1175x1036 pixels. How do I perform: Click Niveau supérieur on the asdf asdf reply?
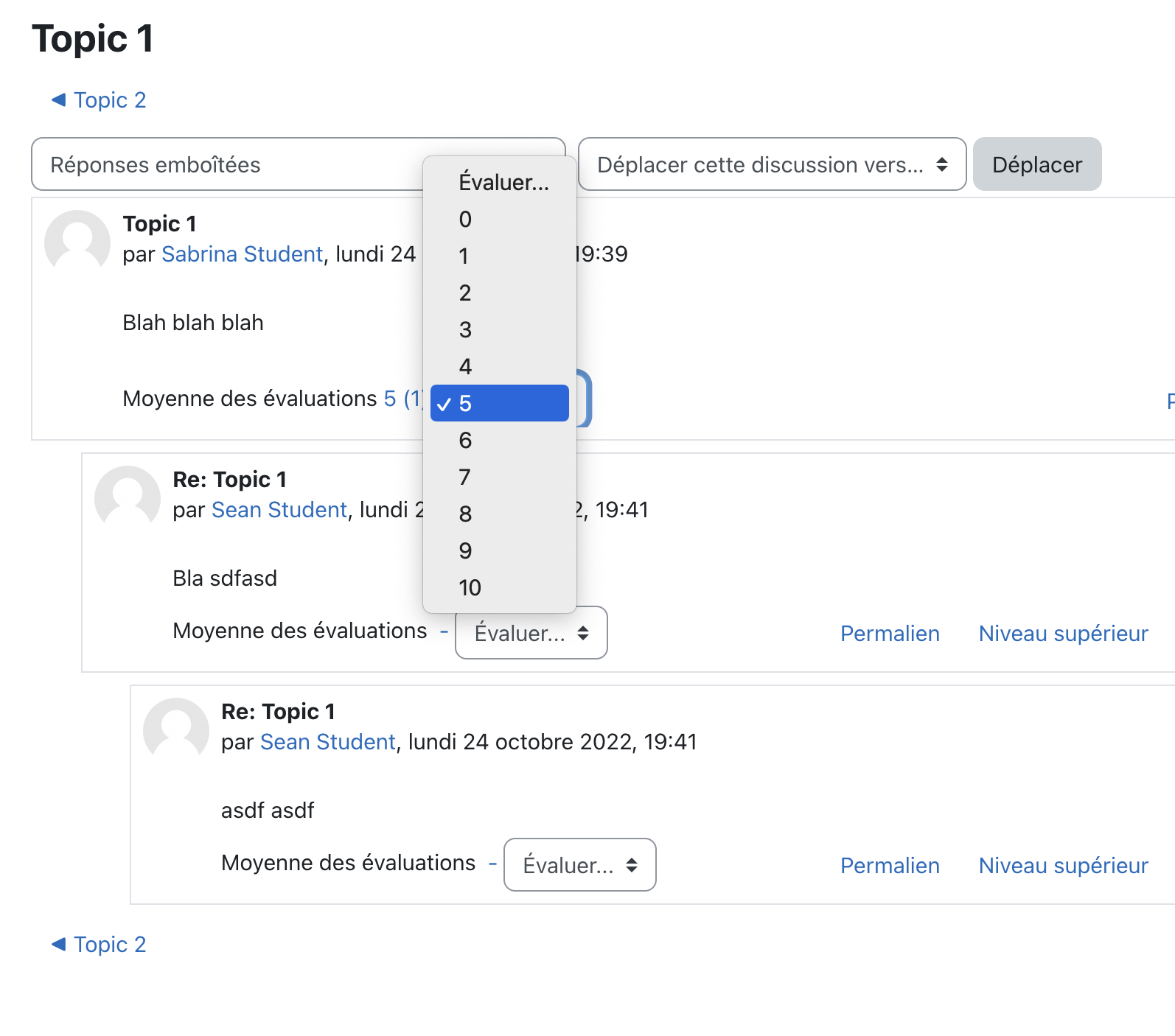point(1063,866)
